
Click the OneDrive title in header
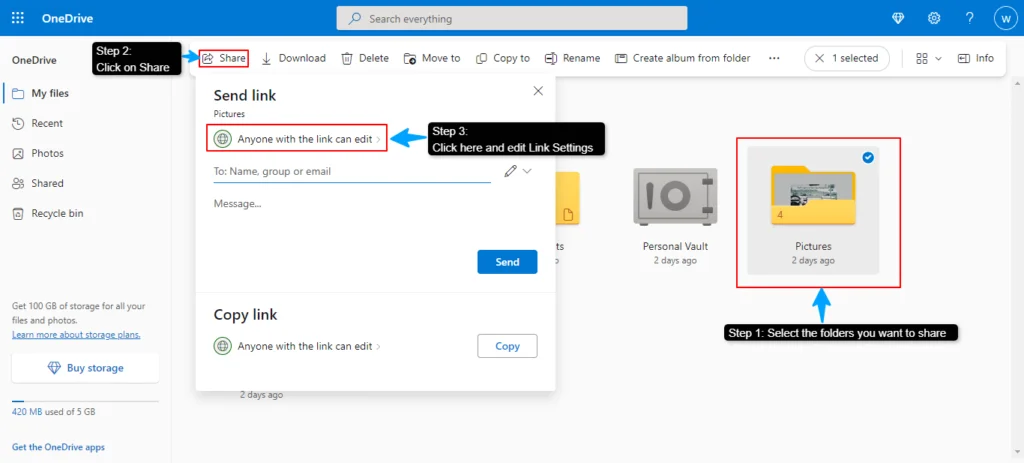(67, 18)
